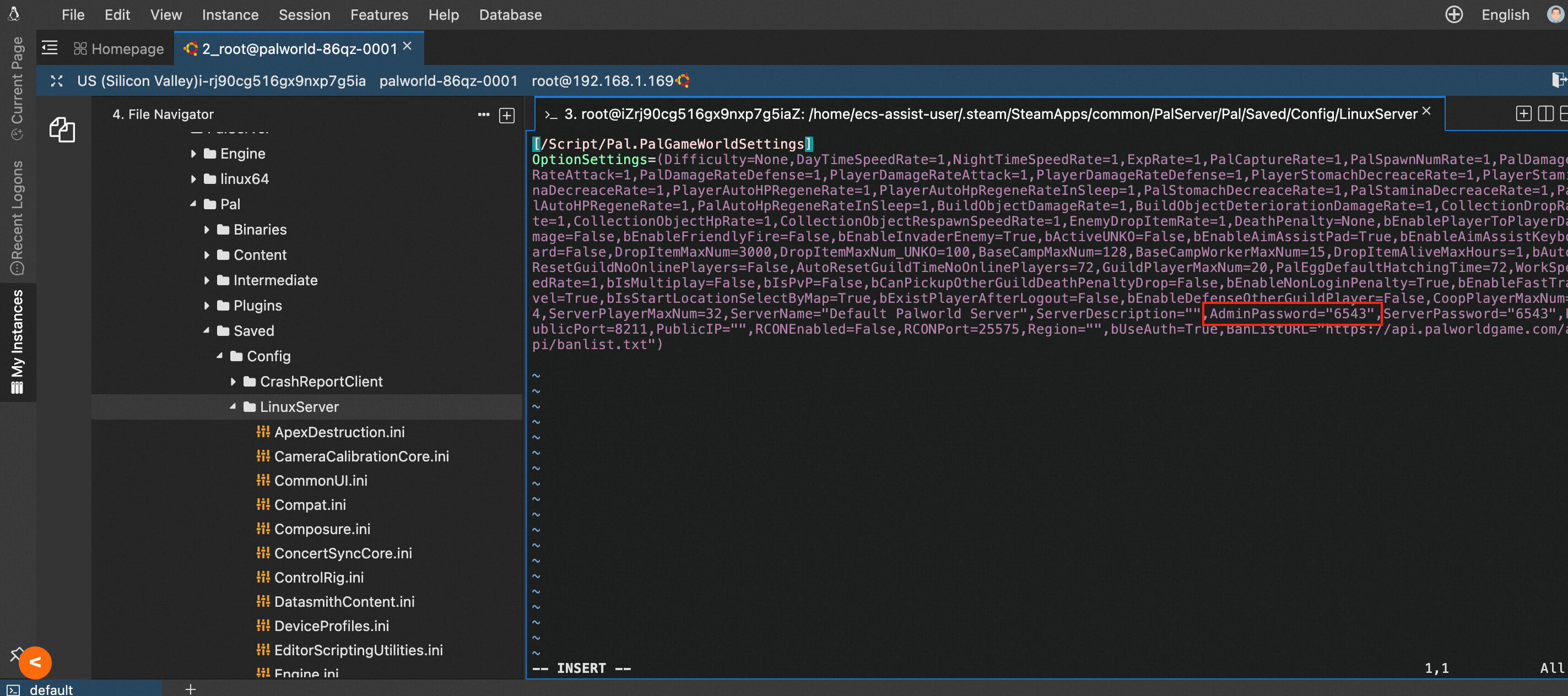1568x696 pixels.
Task: Click the Ubuntu icon after root@192.168.1.169
Action: point(683,81)
